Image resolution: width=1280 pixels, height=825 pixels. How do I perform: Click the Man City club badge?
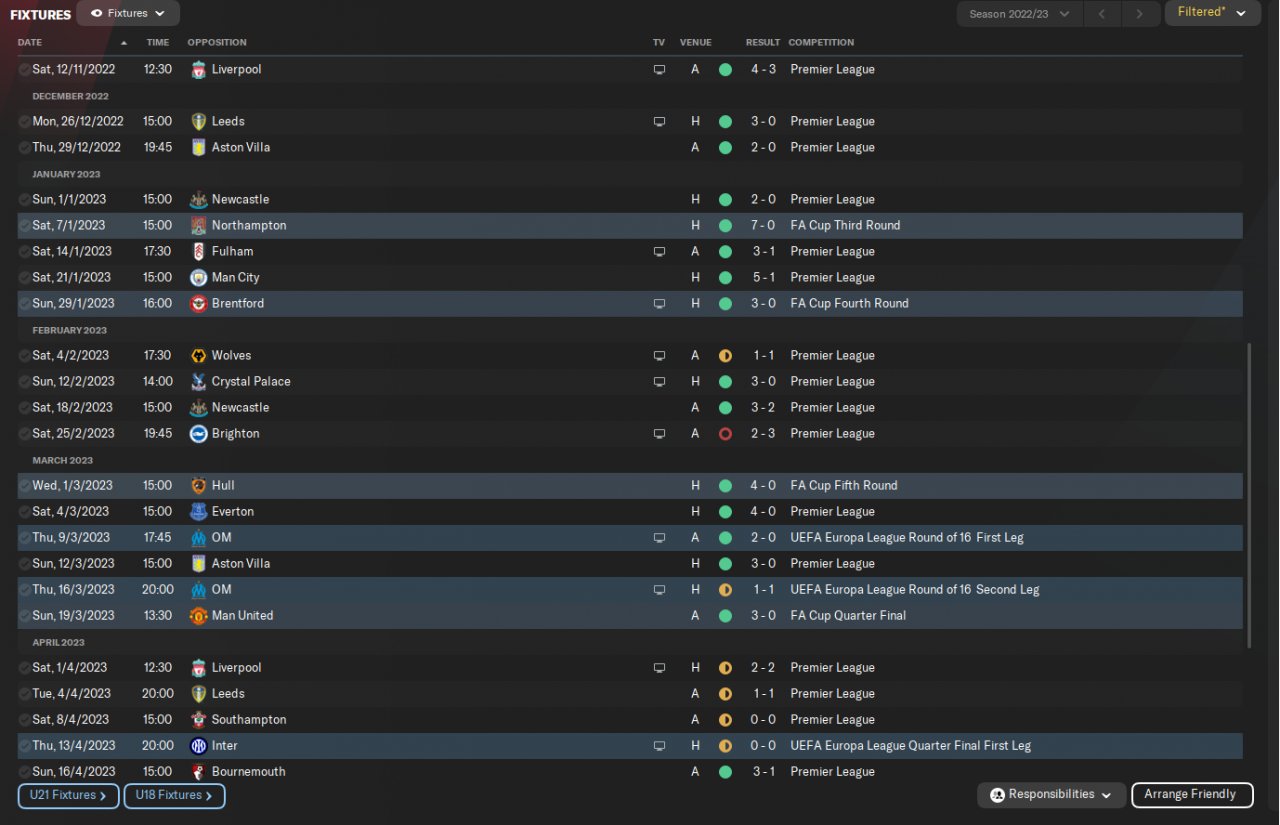click(198, 278)
